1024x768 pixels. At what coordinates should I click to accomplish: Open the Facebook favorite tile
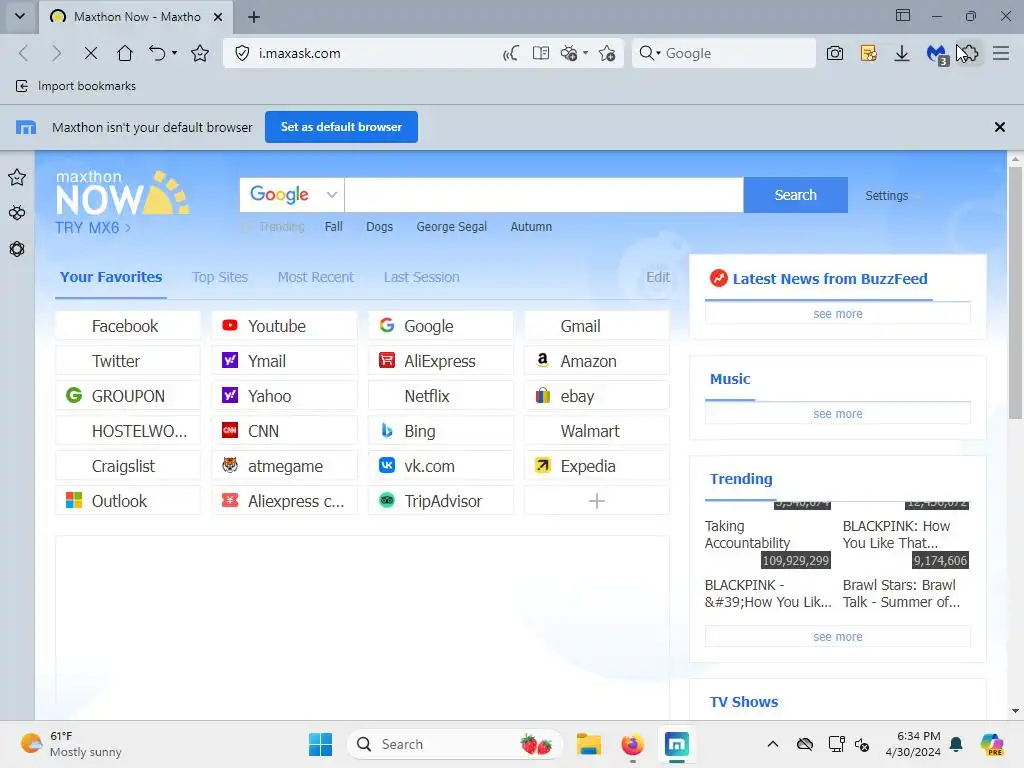pyautogui.click(x=128, y=325)
